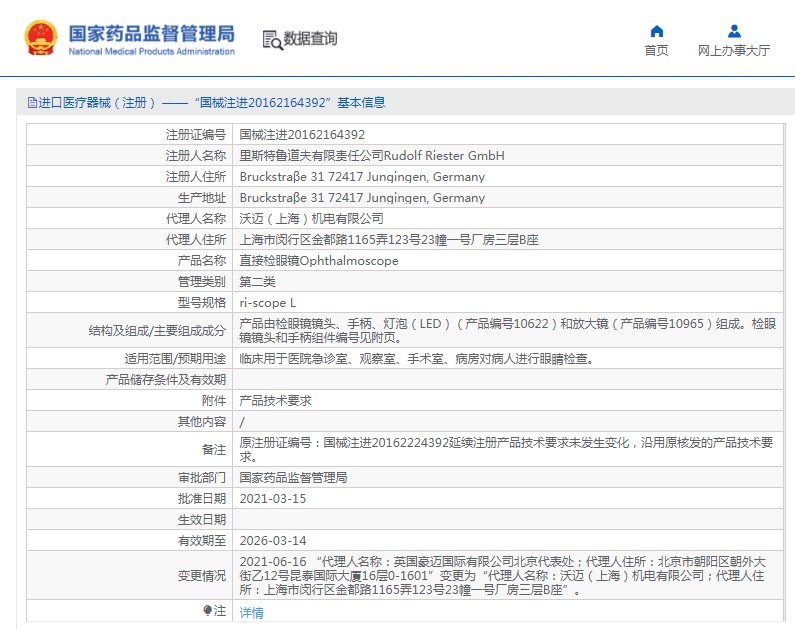Click the 备注 remark text 原注册证编号
The width and height of the screenshot is (795, 630).
click(507, 450)
